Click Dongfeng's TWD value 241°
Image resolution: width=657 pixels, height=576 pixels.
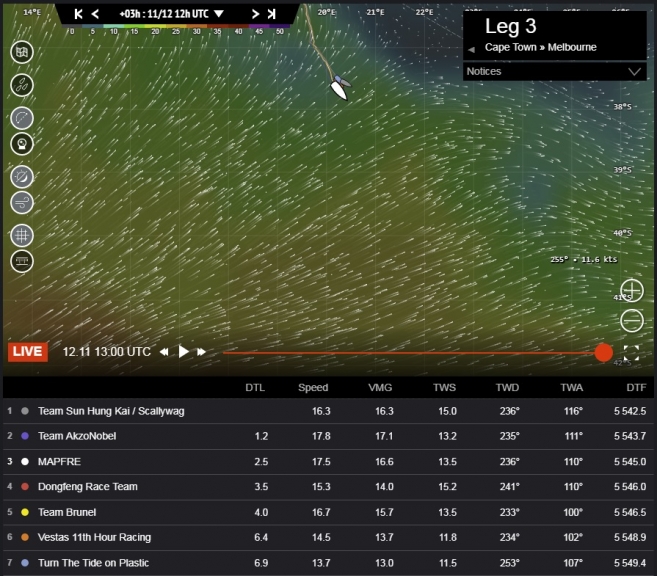click(x=509, y=486)
